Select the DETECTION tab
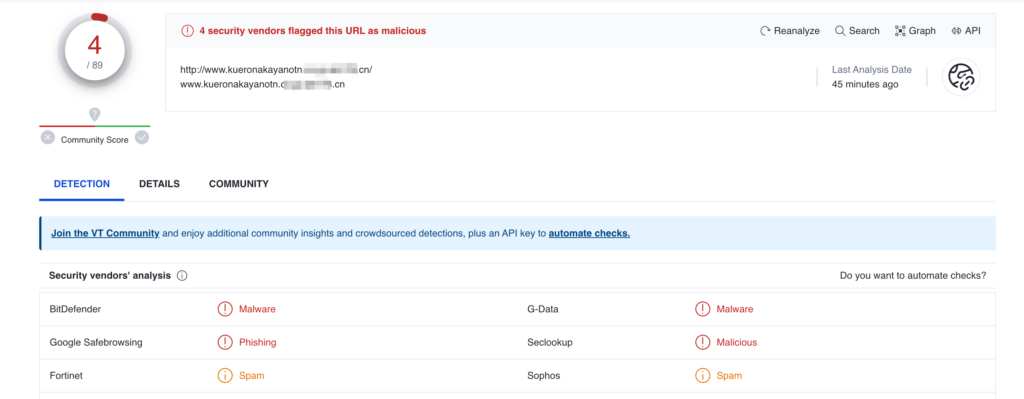 click(82, 184)
